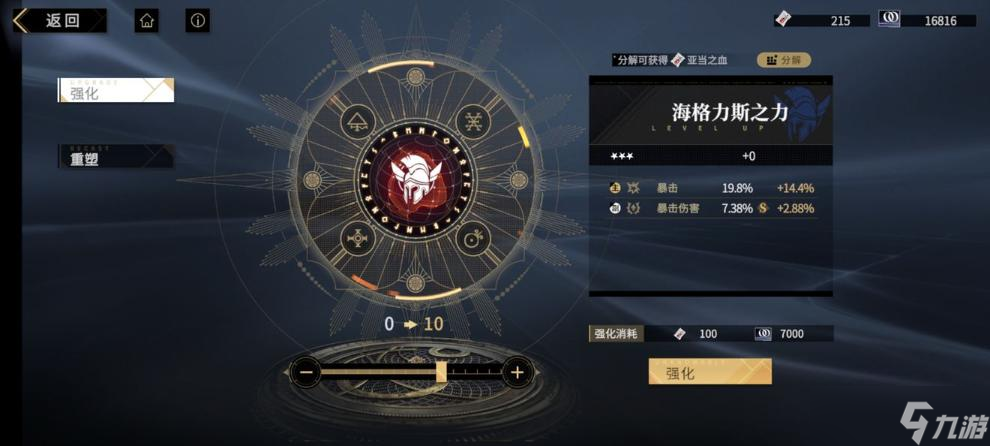Image resolution: width=990 pixels, height=446 pixels.
Task: Go back with the 返回 button
Action: coord(60,20)
